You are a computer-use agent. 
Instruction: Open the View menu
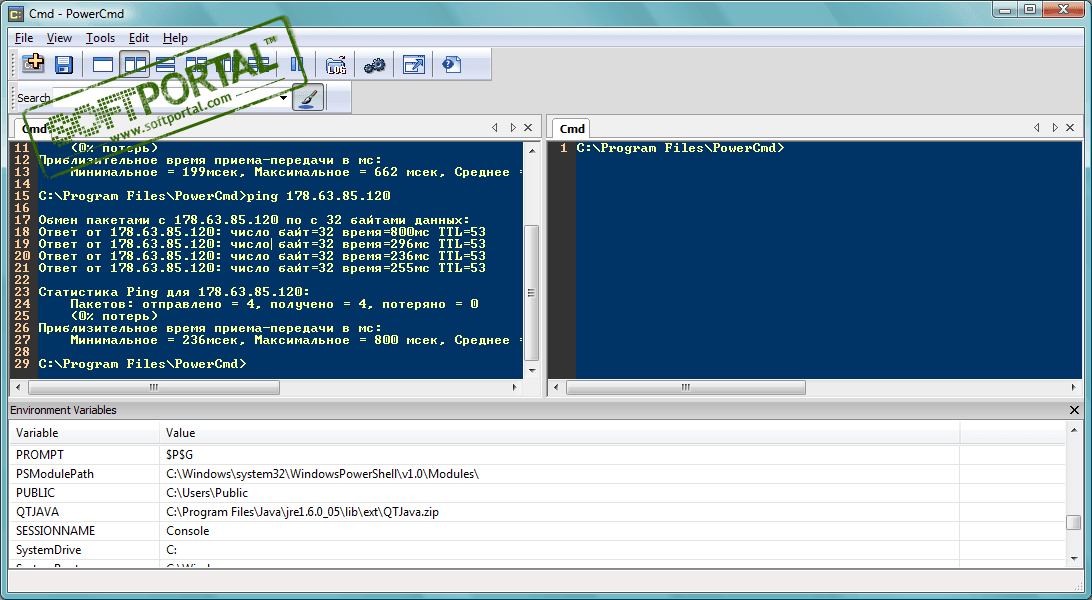tap(59, 38)
